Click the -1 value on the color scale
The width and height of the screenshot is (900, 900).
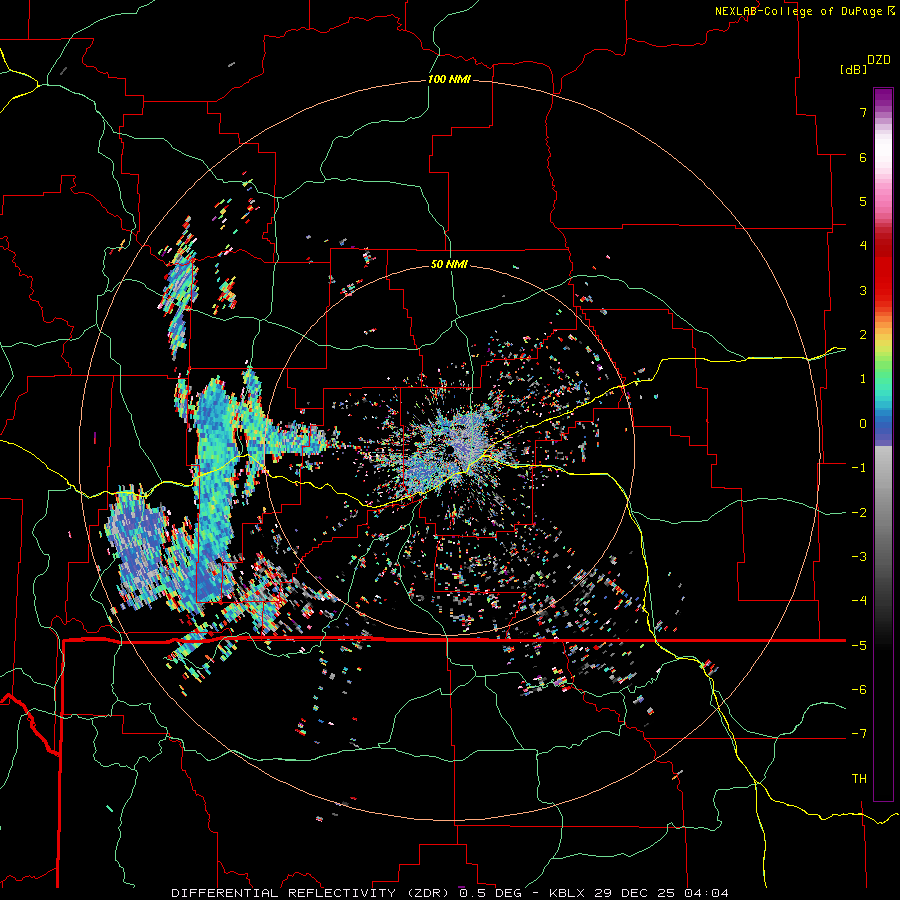(x=859, y=468)
